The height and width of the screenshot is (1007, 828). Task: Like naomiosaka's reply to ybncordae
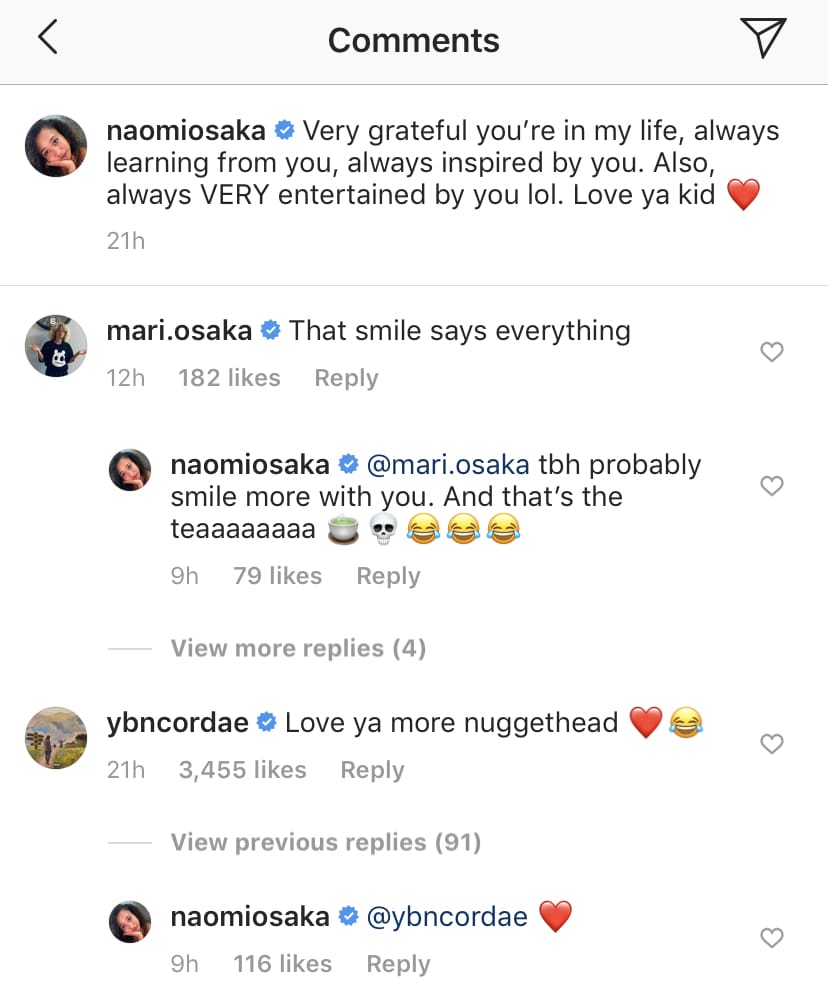coord(772,938)
